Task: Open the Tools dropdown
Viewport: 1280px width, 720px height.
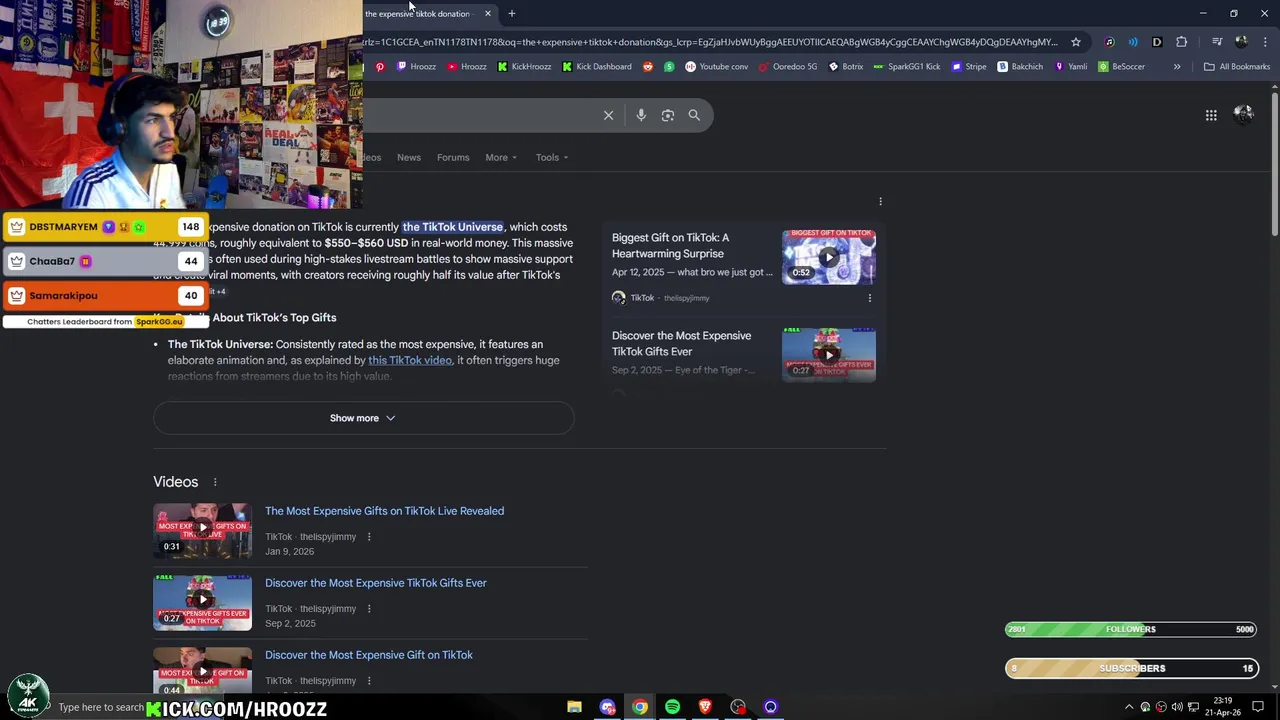Action: [x=551, y=157]
